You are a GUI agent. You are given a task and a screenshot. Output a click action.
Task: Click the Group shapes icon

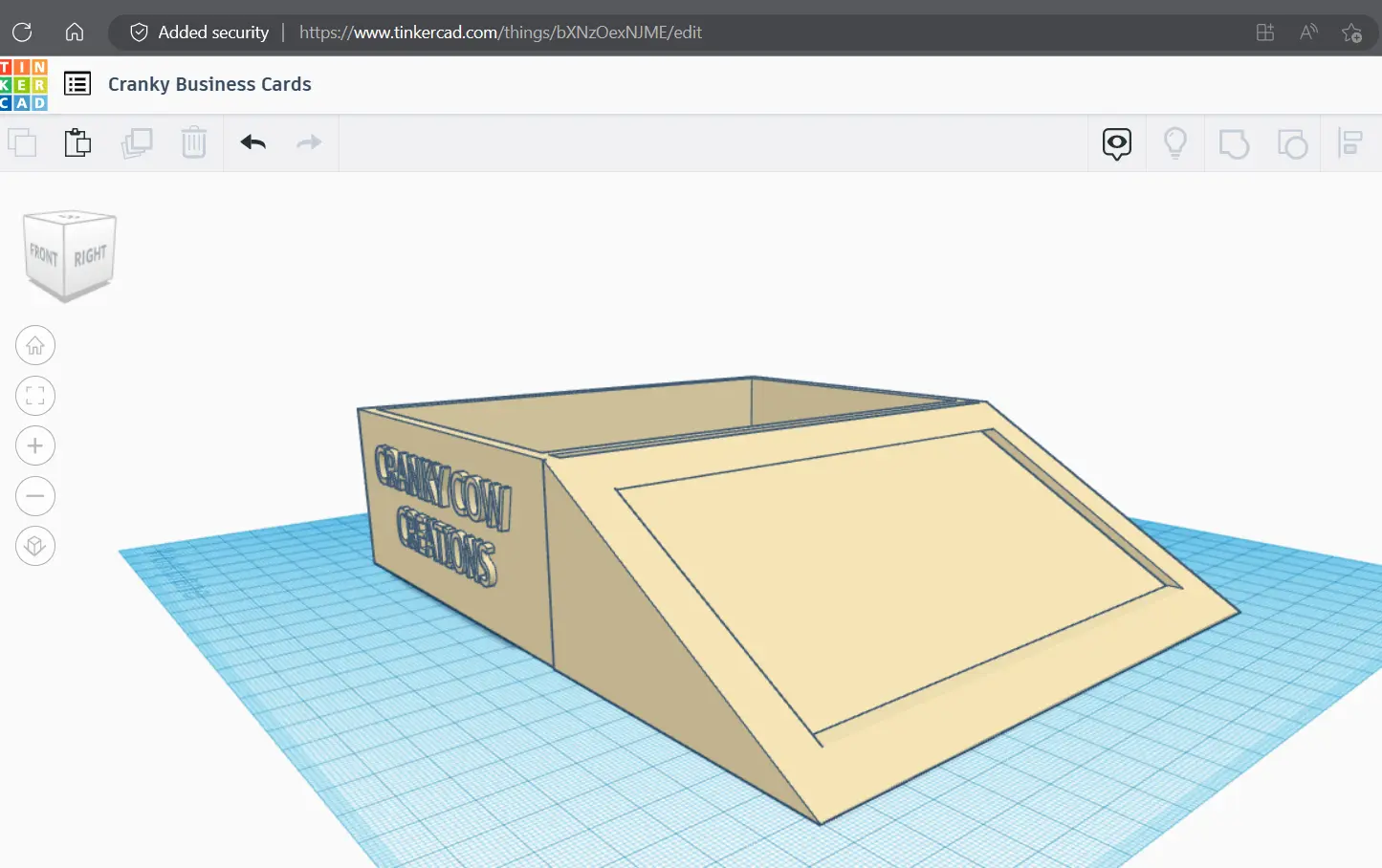(1234, 144)
